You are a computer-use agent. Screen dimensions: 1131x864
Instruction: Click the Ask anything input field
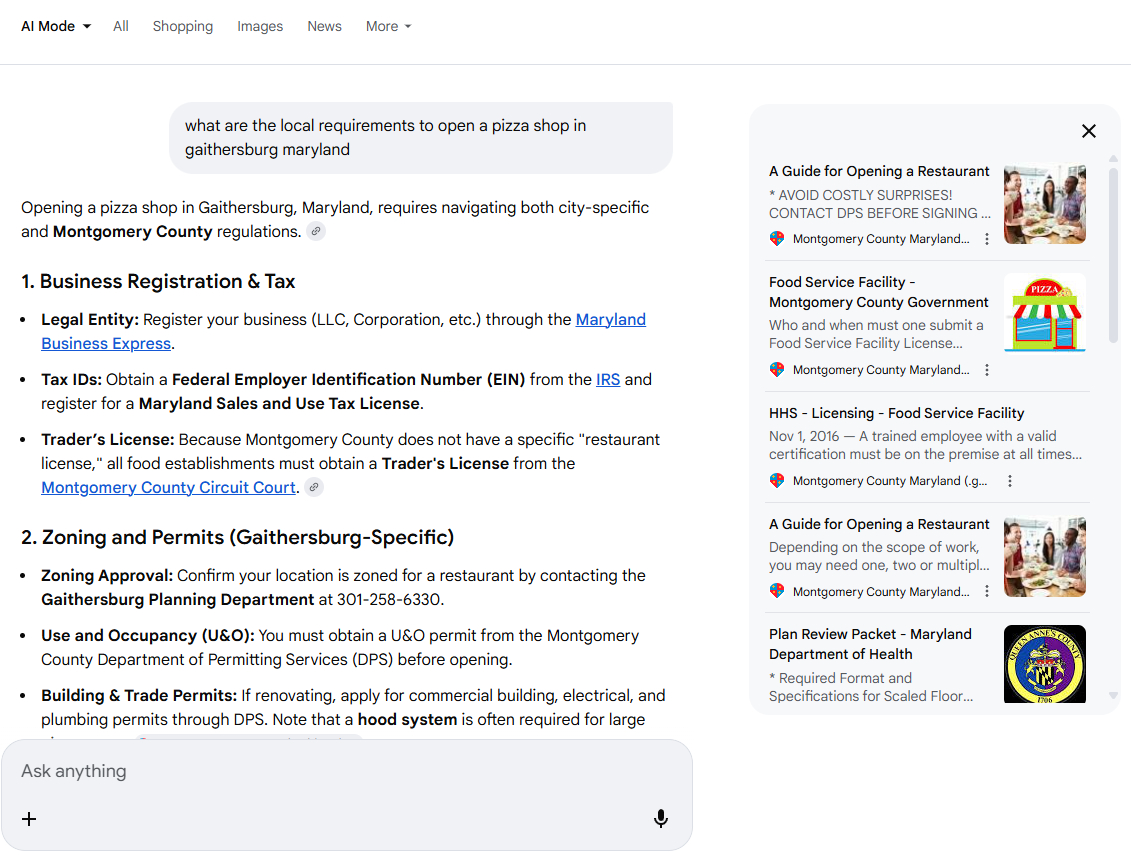(340, 771)
